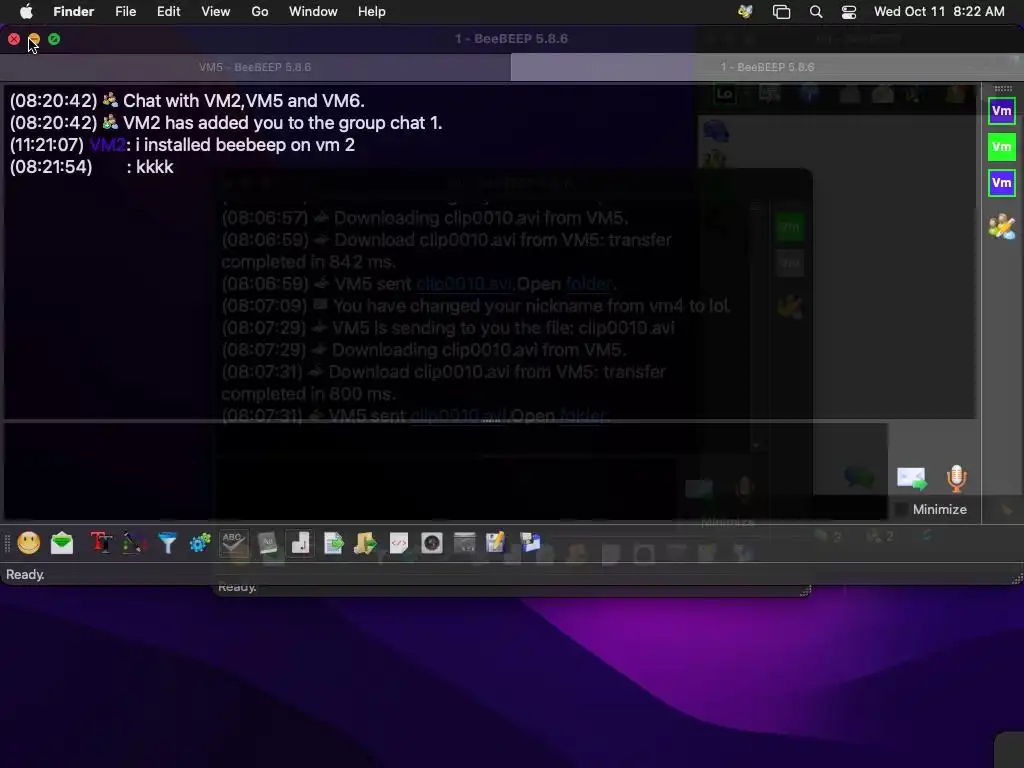Click the send file document icon
This screenshot has height=768, width=1024.
click(x=333, y=543)
